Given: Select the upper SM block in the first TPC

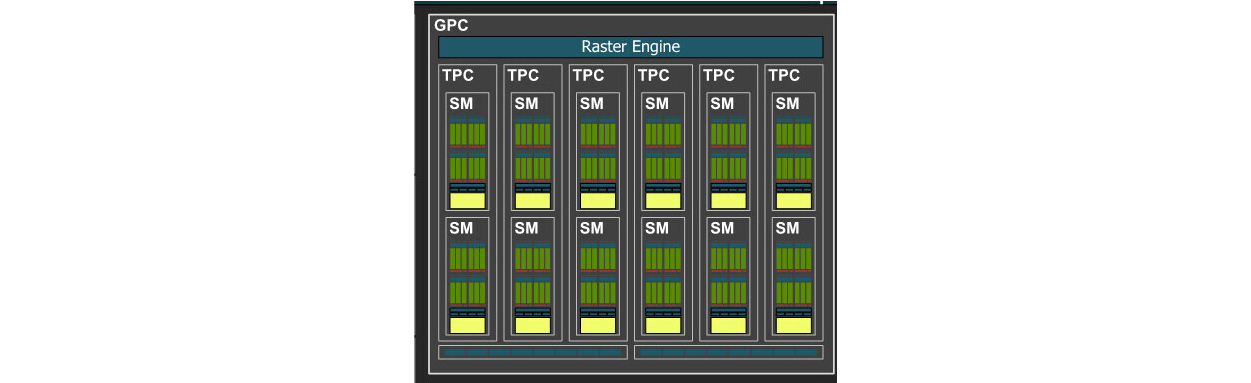Looking at the screenshot, I should [x=467, y=152].
